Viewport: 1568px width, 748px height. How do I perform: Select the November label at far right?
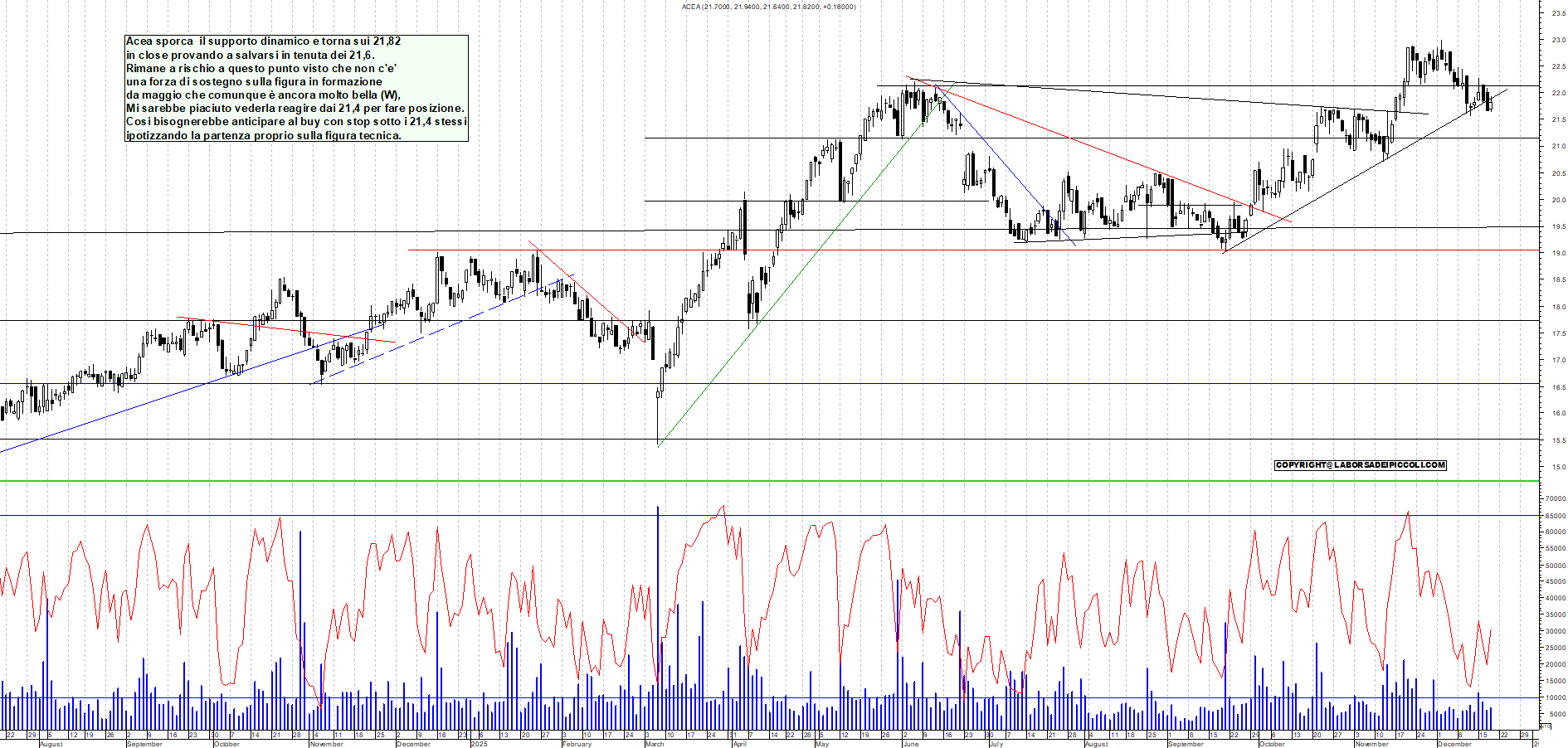click(x=1371, y=744)
